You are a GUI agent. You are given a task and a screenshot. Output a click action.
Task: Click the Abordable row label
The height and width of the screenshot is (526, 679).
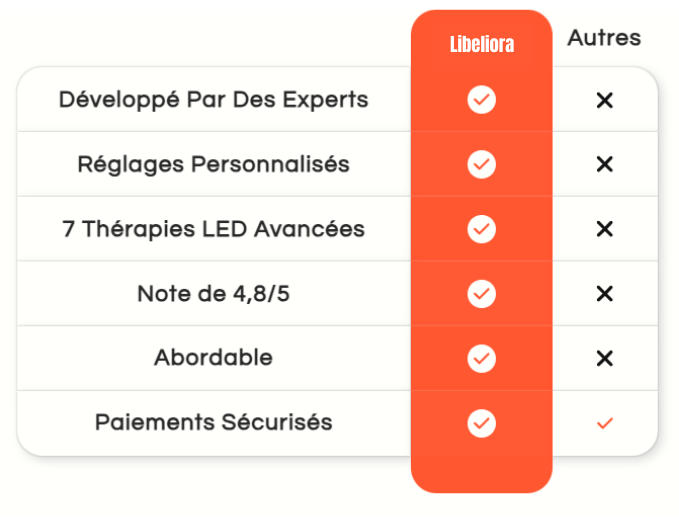214,358
